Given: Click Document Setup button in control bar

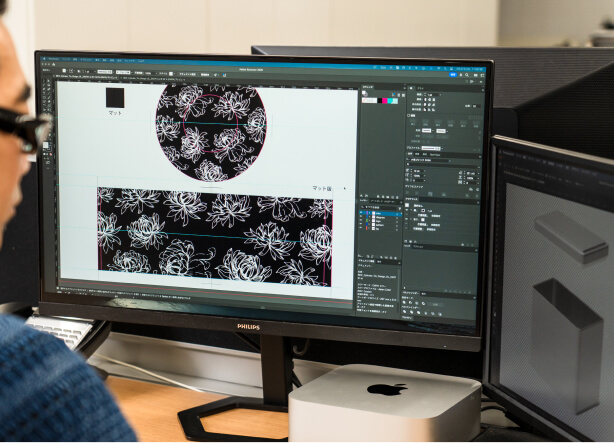Looking at the screenshot, I should tap(187, 74).
